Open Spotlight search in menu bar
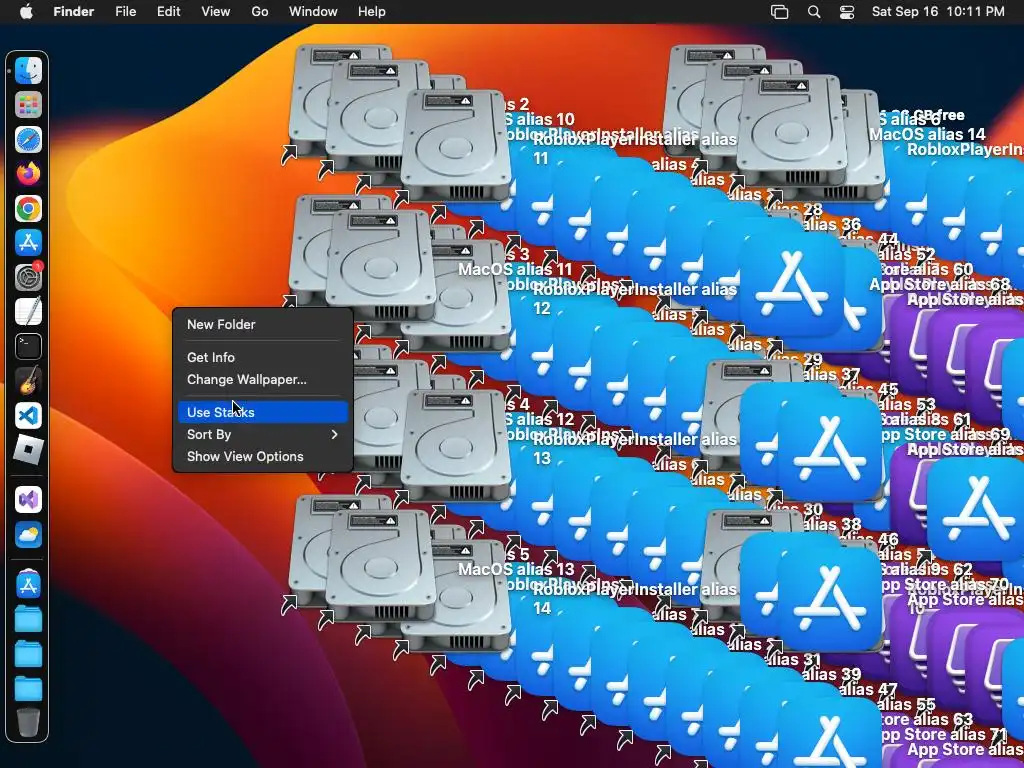This screenshot has height=768, width=1024. point(814,12)
